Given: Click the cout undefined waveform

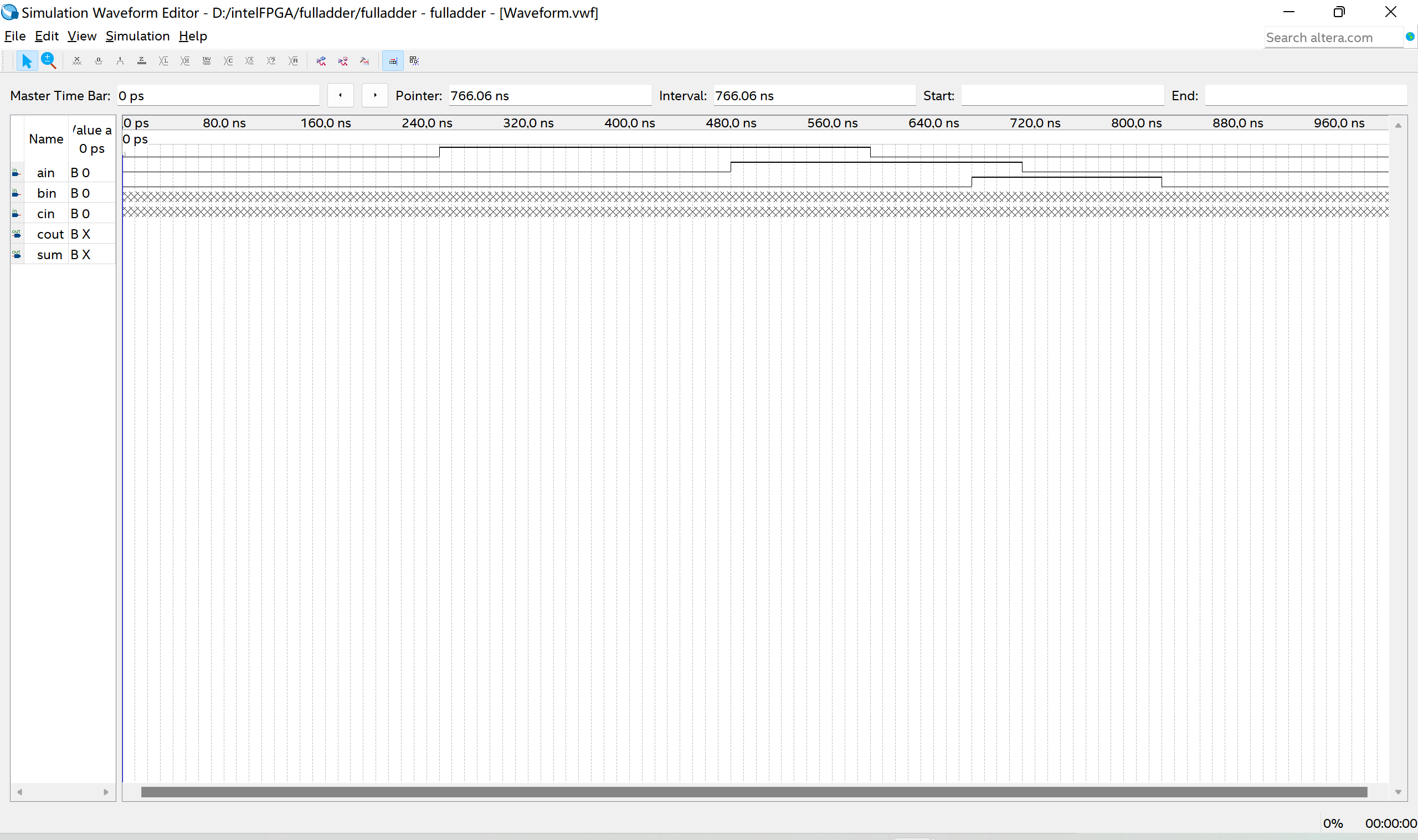Looking at the screenshot, I should point(756,197).
